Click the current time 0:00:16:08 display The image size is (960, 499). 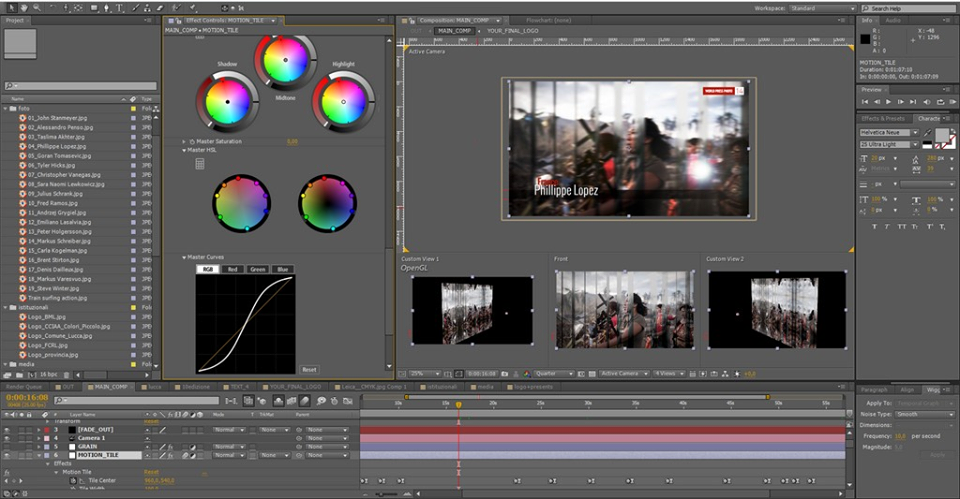(27, 397)
